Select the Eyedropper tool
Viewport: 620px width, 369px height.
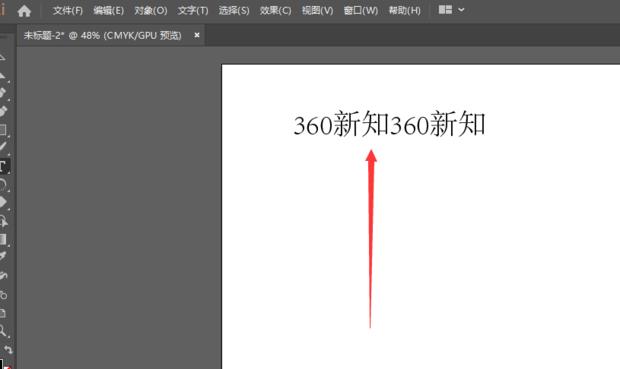pos(3,256)
